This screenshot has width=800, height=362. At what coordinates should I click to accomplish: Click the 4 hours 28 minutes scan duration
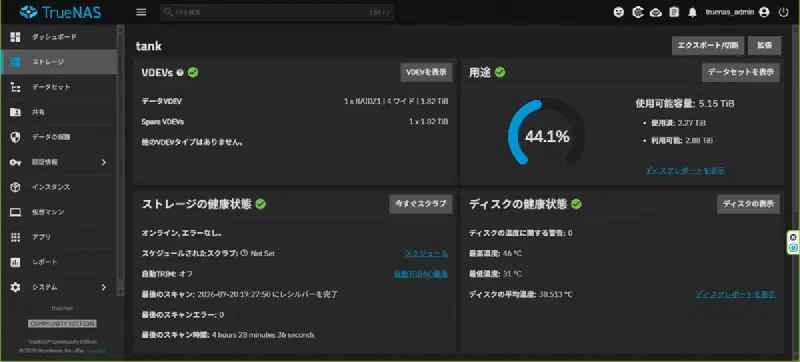click(x=263, y=335)
